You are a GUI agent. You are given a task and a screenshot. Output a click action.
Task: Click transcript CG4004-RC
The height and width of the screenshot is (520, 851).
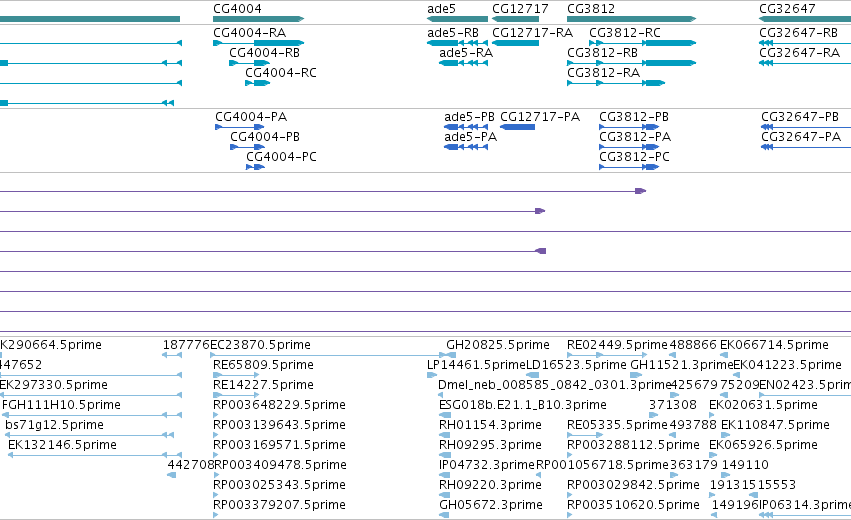[x=281, y=73]
